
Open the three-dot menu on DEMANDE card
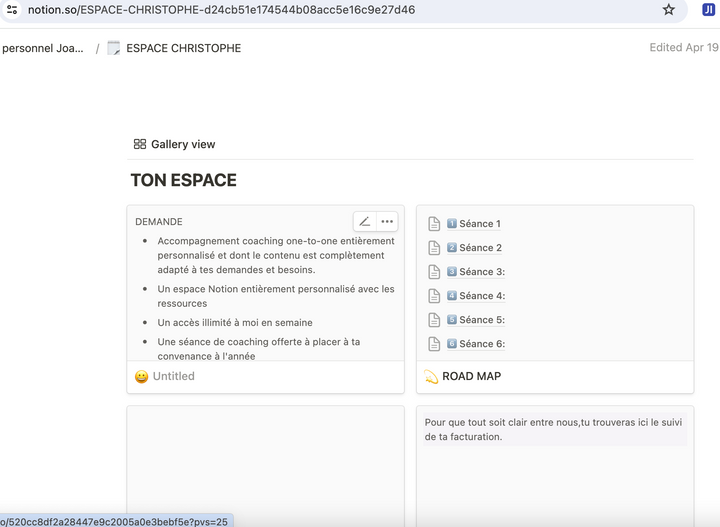tap(387, 221)
